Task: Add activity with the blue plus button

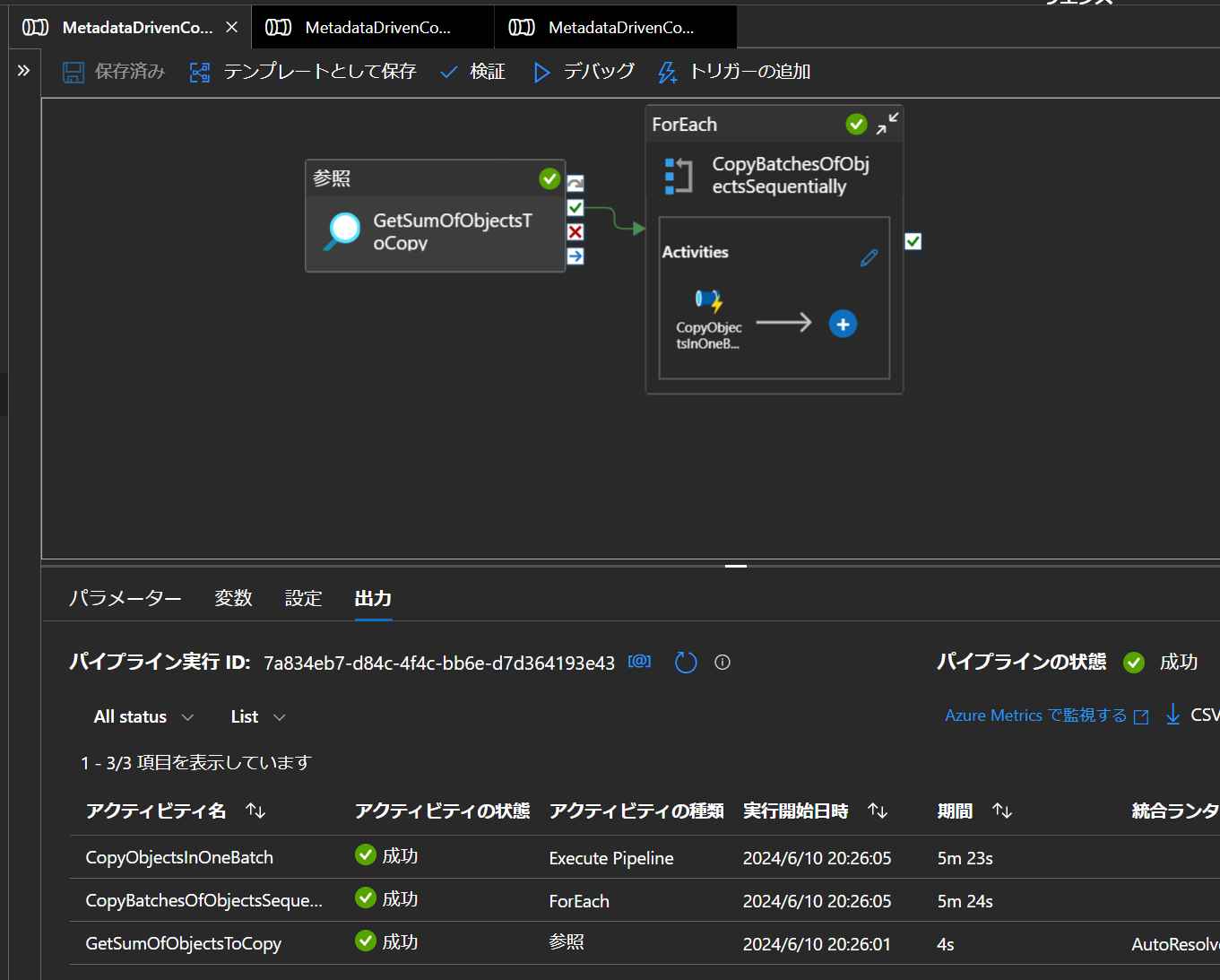Action: 843,324
